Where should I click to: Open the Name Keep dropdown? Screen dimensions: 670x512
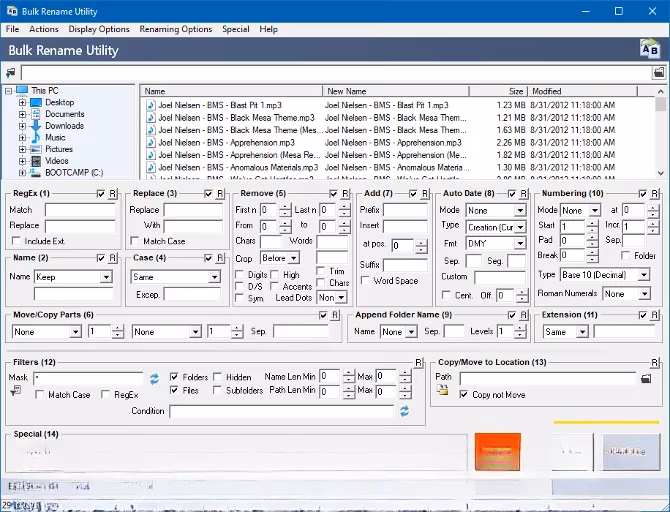pos(106,277)
